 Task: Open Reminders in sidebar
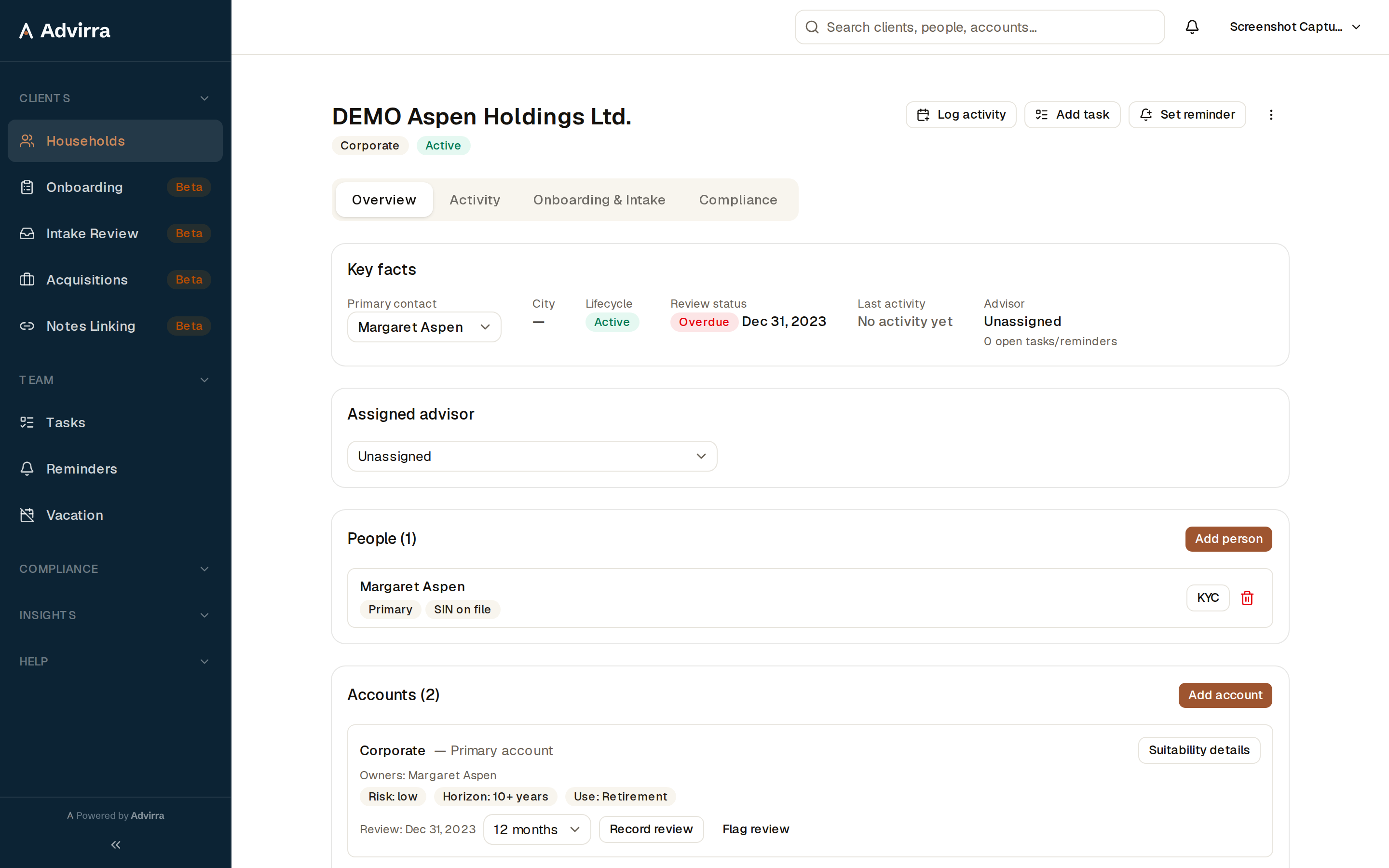pyautogui.click(x=115, y=469)
